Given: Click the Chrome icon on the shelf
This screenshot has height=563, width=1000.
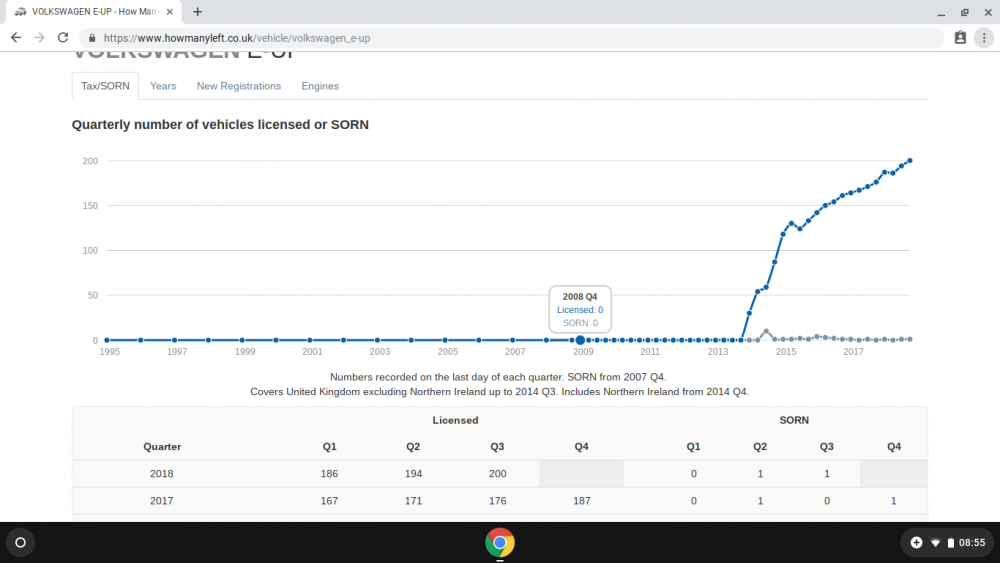Looking at the screenshot, I should [x=499, y=543].
